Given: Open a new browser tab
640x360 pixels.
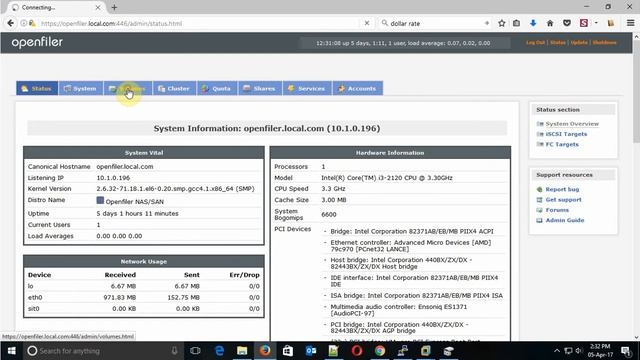Looking at the screenshot, I should (114, 7).
